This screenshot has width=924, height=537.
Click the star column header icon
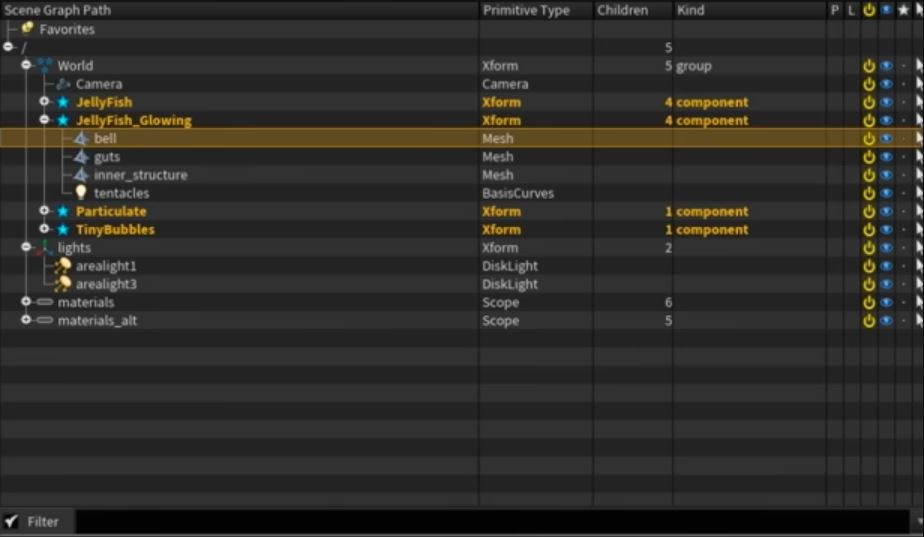[903, 10]
